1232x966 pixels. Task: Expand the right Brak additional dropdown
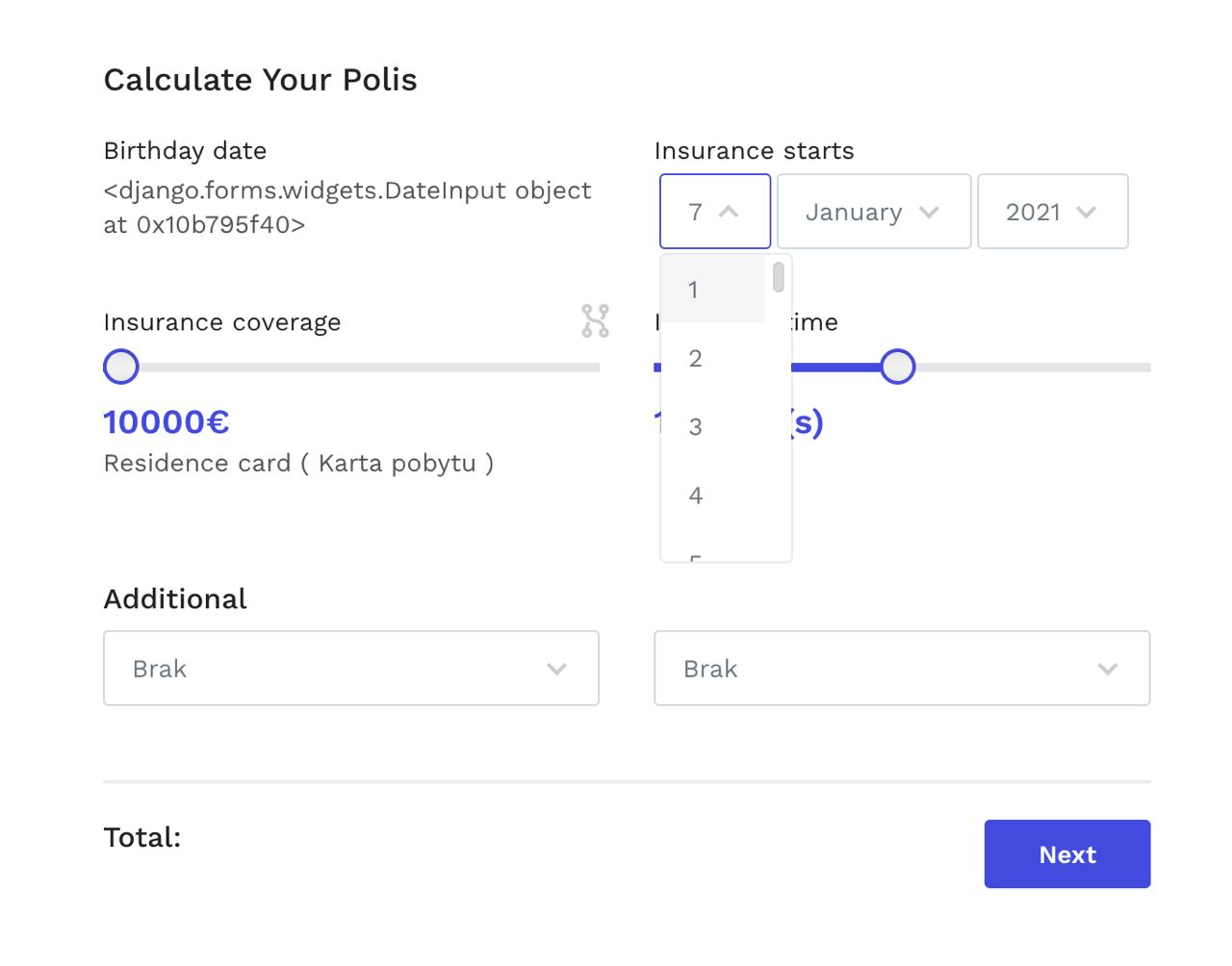902,669
